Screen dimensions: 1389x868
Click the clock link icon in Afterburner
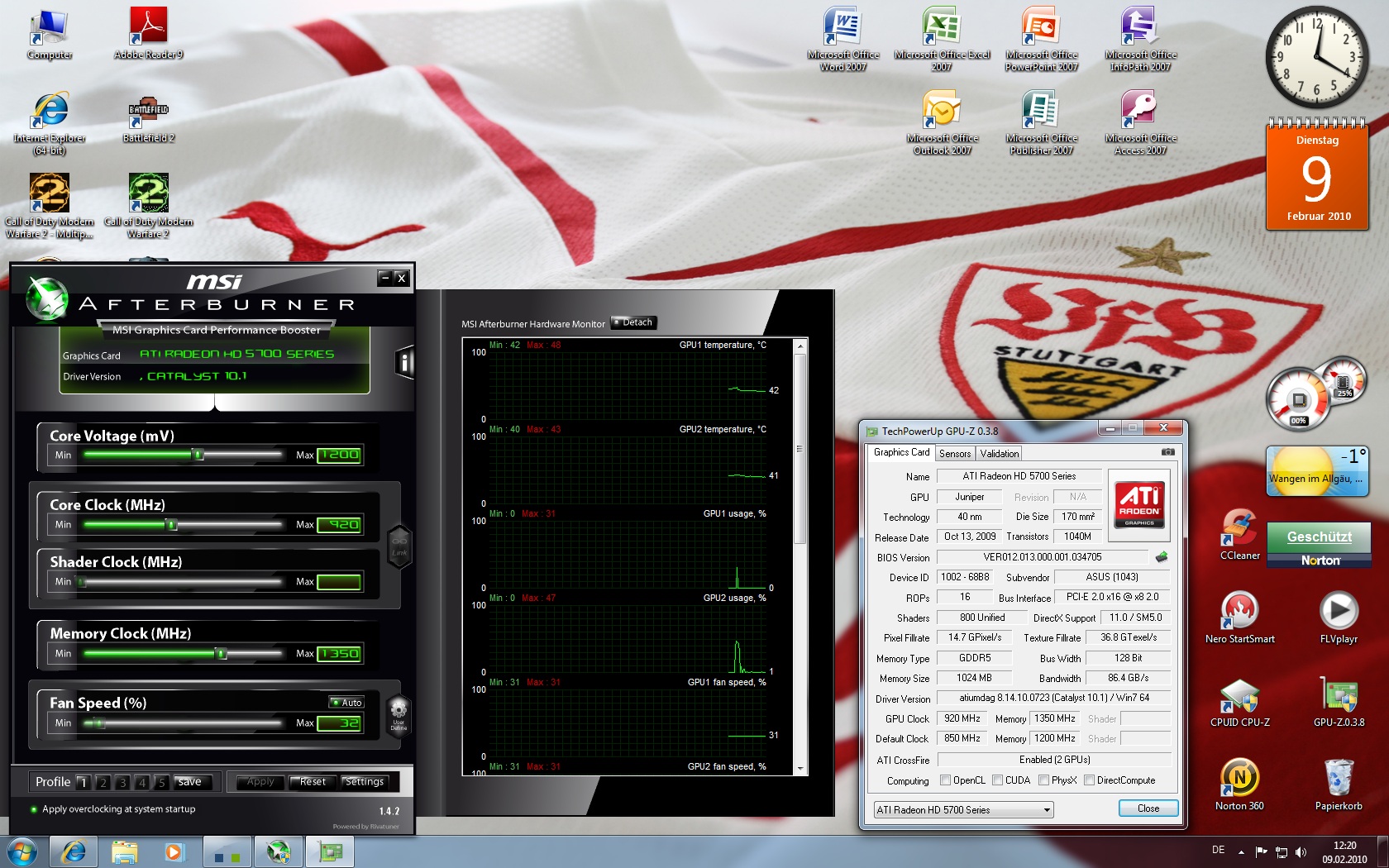[x=399, y=546]
